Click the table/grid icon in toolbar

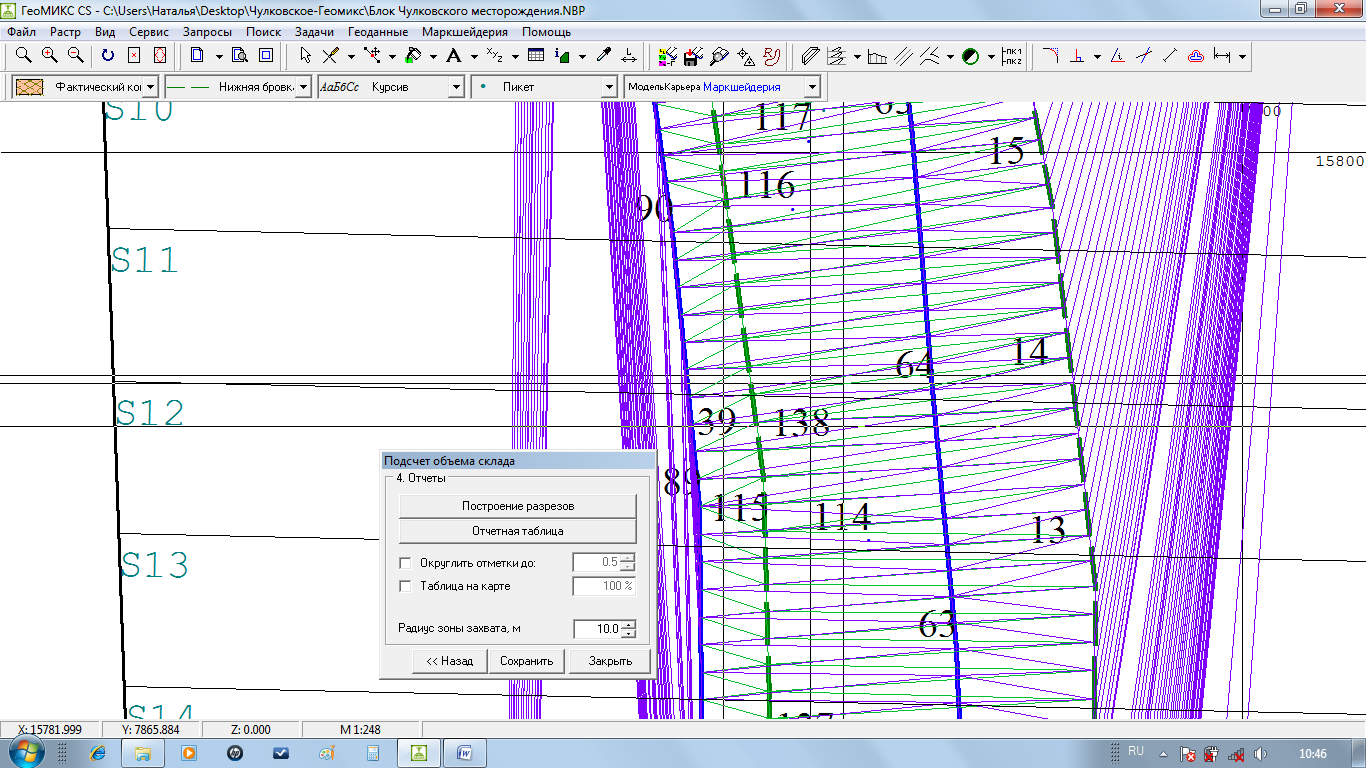tap(536, 56)
